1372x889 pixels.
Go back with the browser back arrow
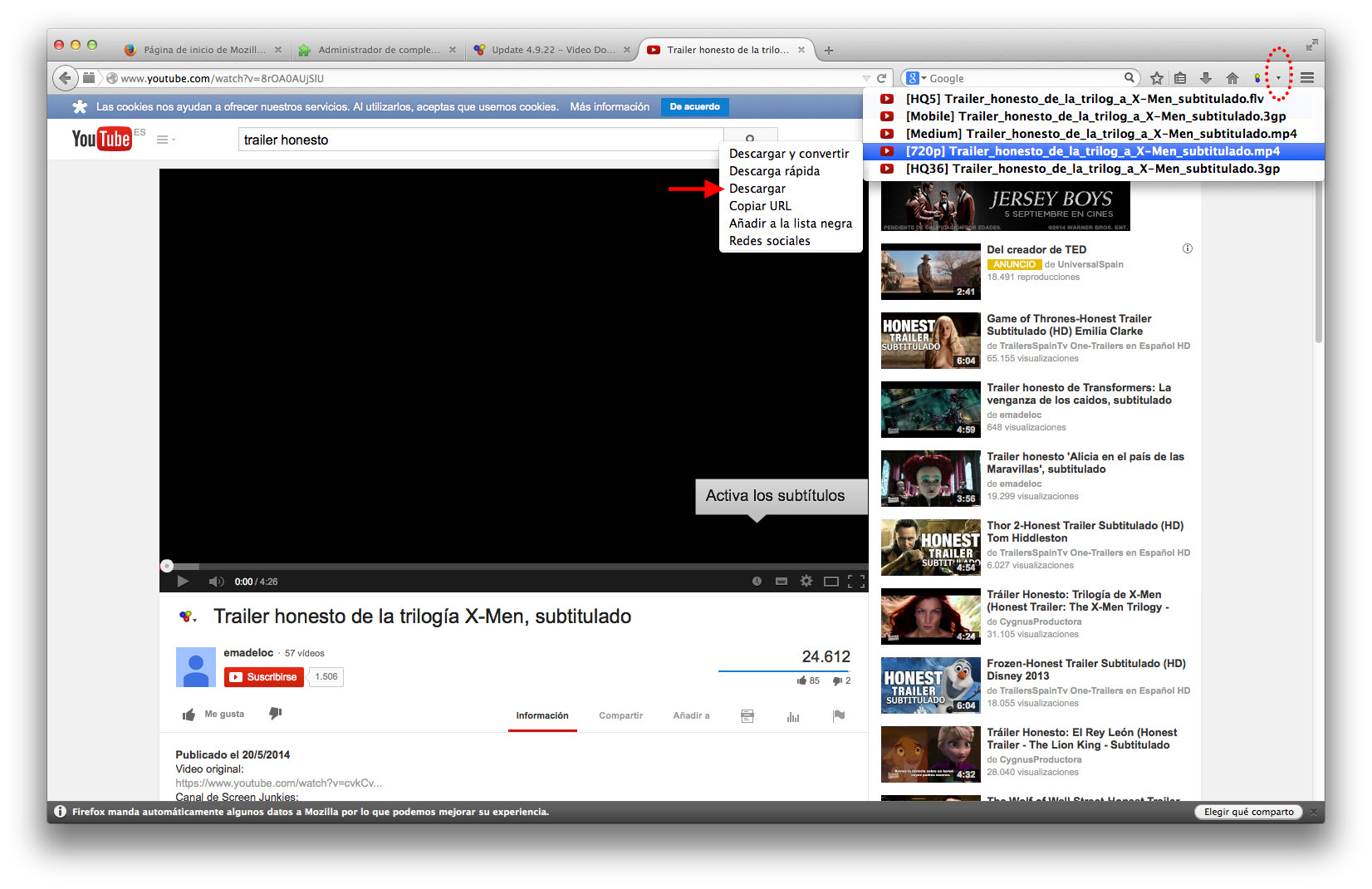(x=65, y=78)
